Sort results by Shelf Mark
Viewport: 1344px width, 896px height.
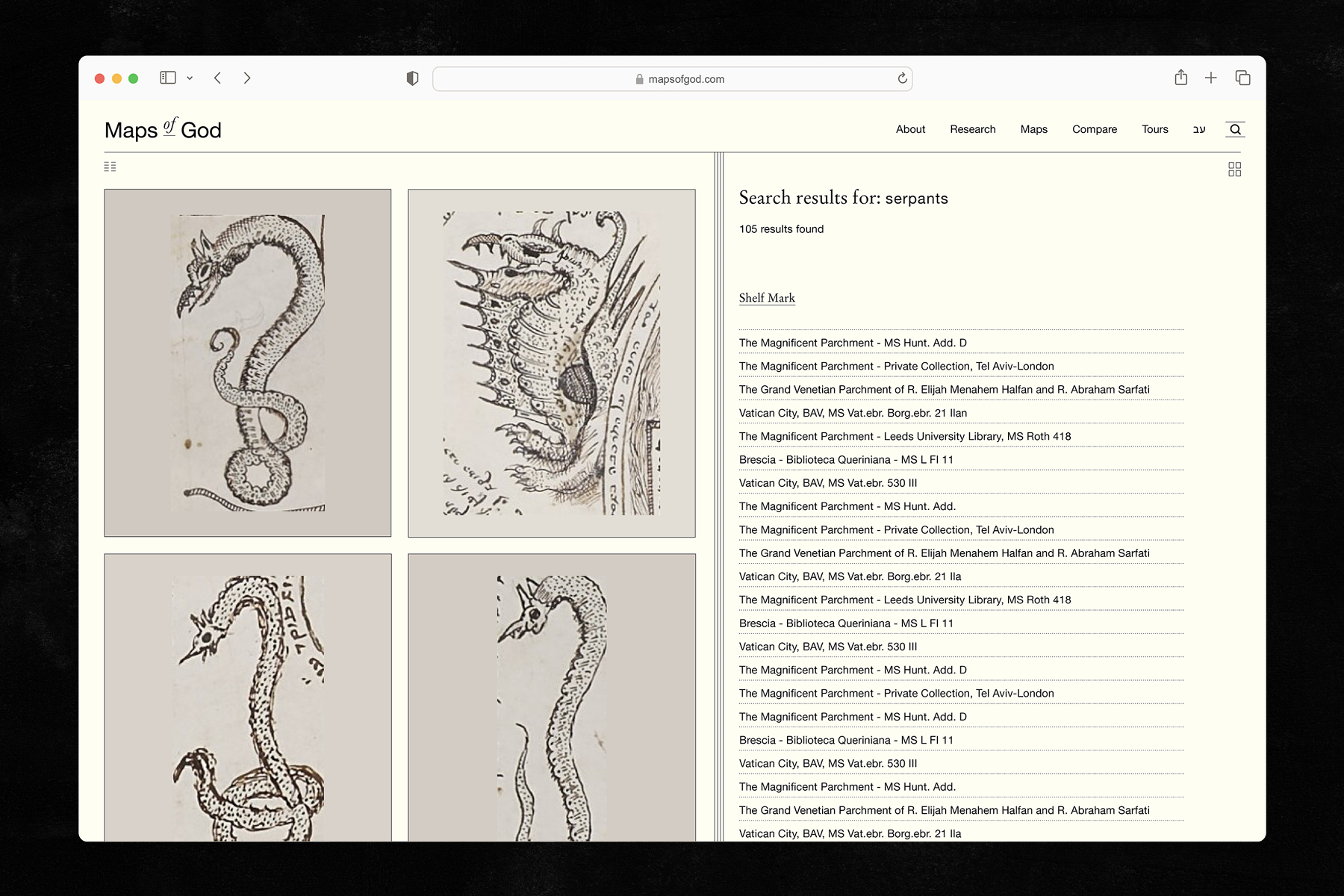click(767, 298)
